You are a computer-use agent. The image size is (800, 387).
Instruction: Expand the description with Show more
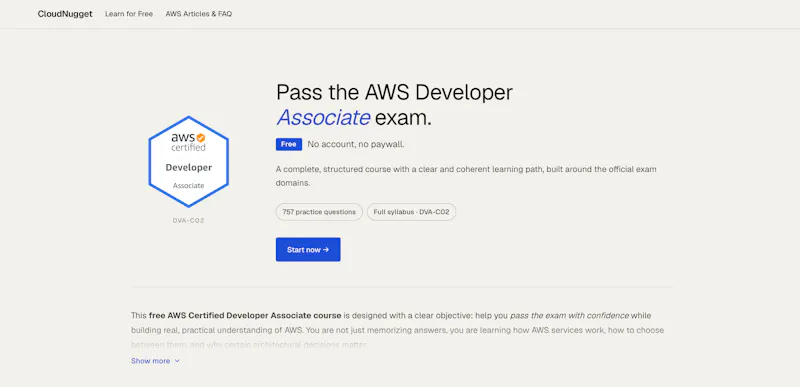point(156,361)
